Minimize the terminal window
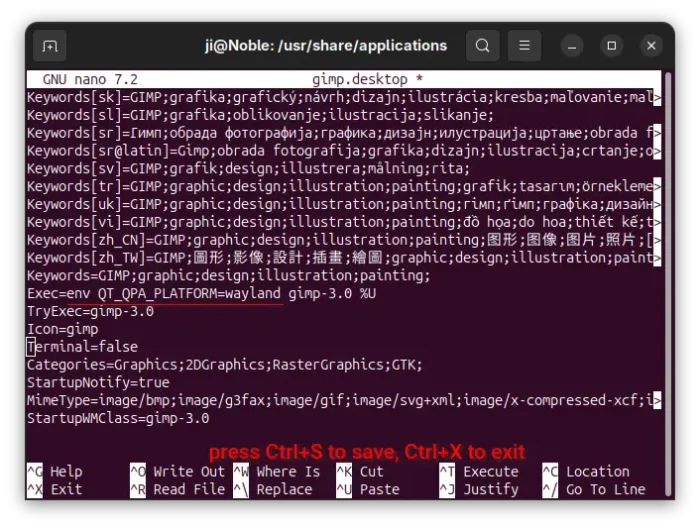The width and height of the screenshot is (700, 528). pyautogui.click(x=572, y=46)
